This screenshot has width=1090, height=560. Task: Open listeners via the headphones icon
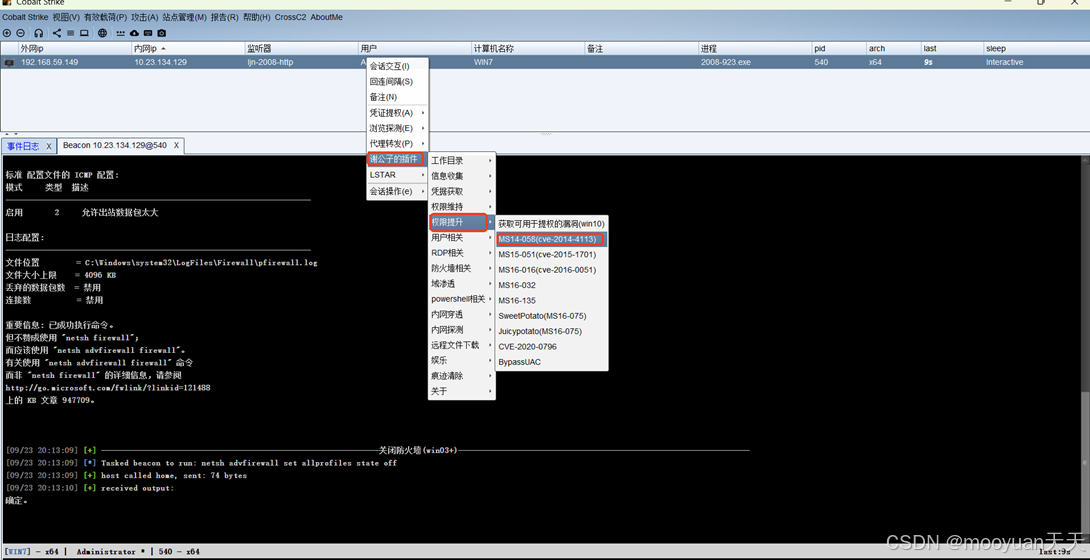(x=39, y=33)
